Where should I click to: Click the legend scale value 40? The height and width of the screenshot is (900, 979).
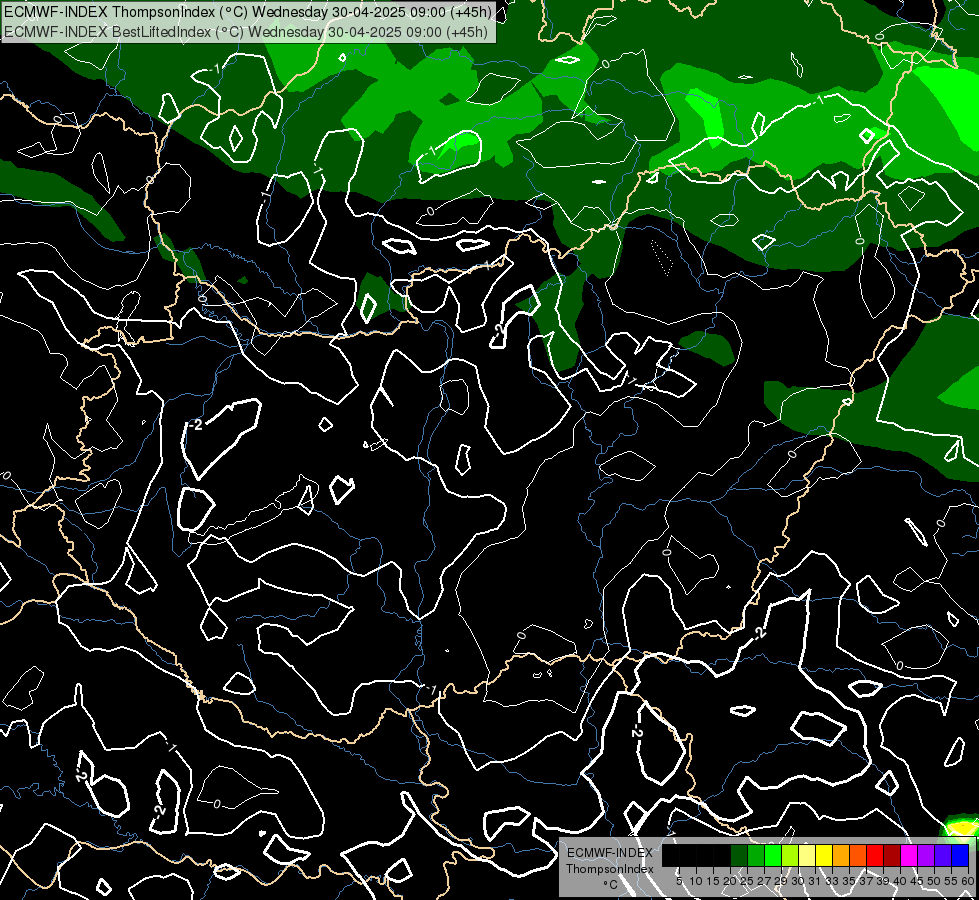[x=900, y=881]
